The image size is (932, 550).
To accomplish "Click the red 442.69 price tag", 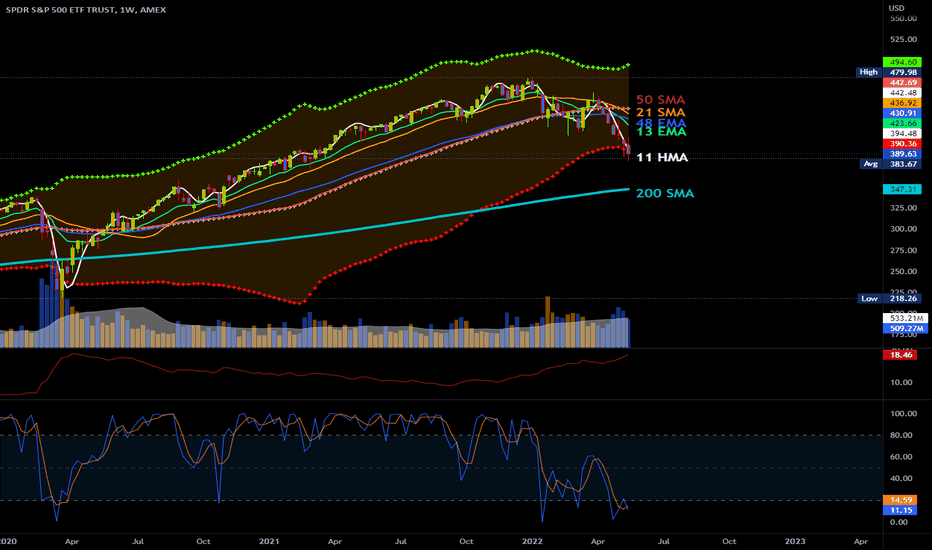I will [902, 83].
